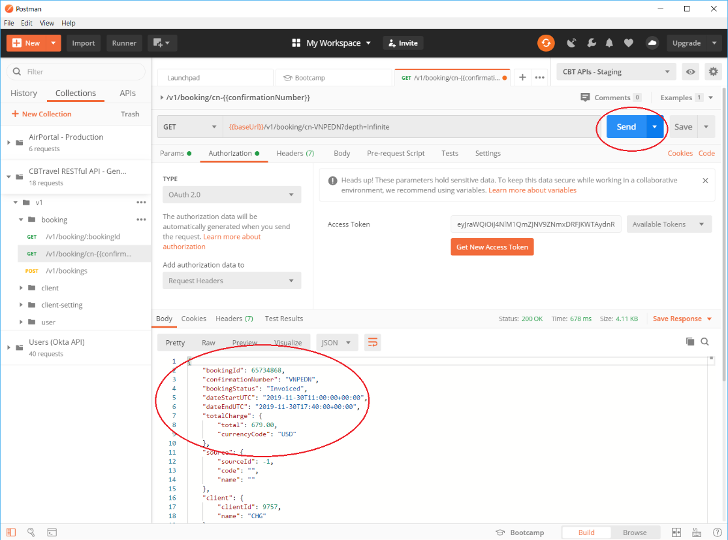
Task: Open the satellite capture requests icon
Action: point(572,43)
